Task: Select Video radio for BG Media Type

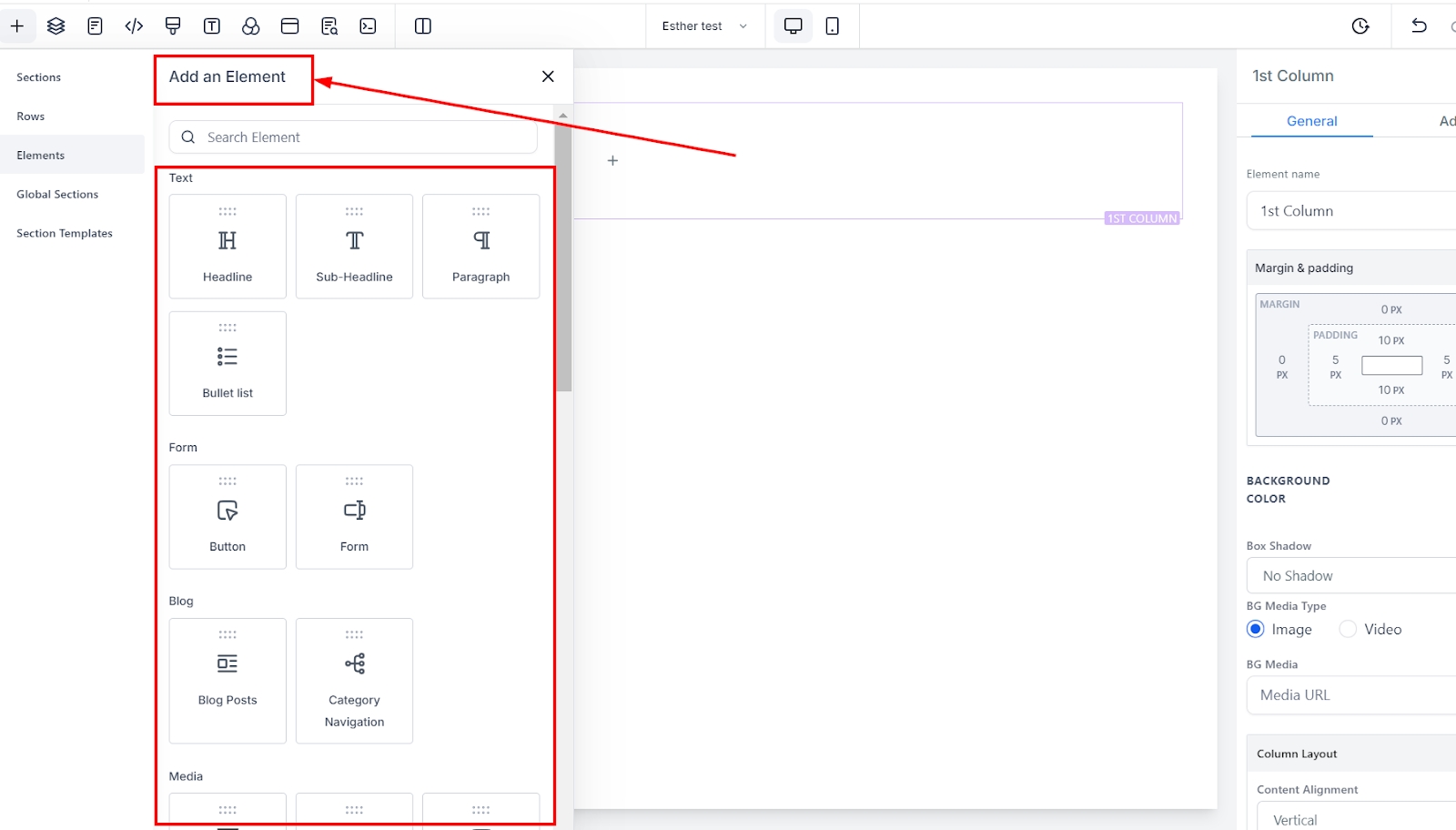Action: pyautogui.click(x=1348, y=629)
